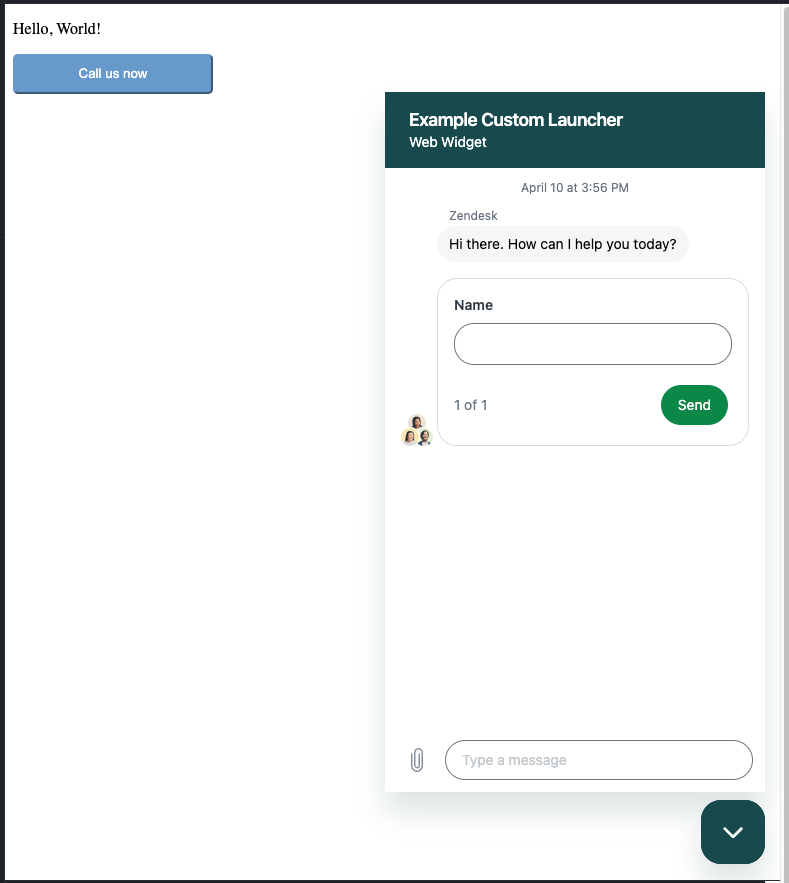Click the Call us now button

click(113, 74)
